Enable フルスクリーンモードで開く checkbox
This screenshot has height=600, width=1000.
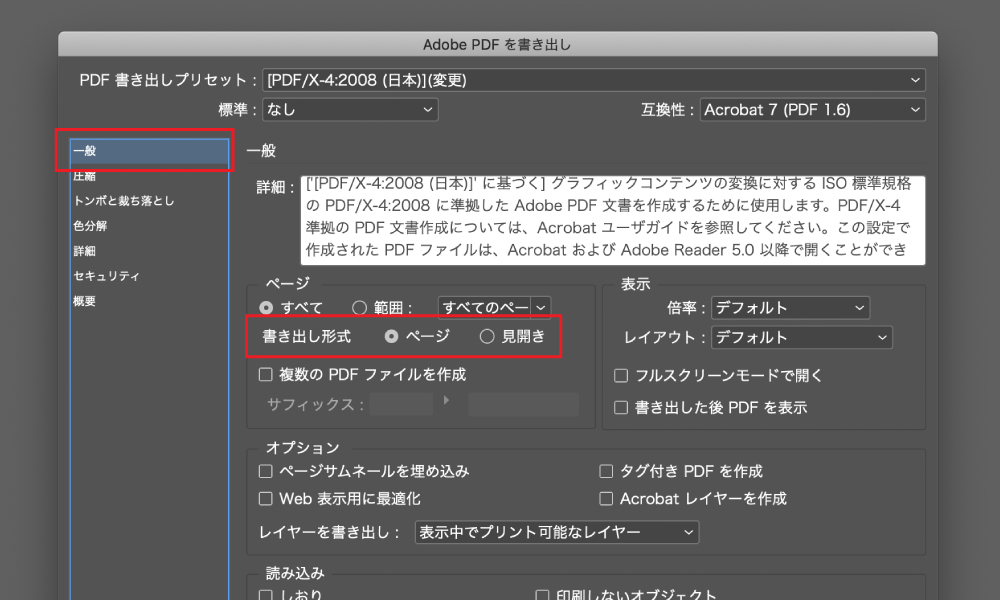point(621,376)
